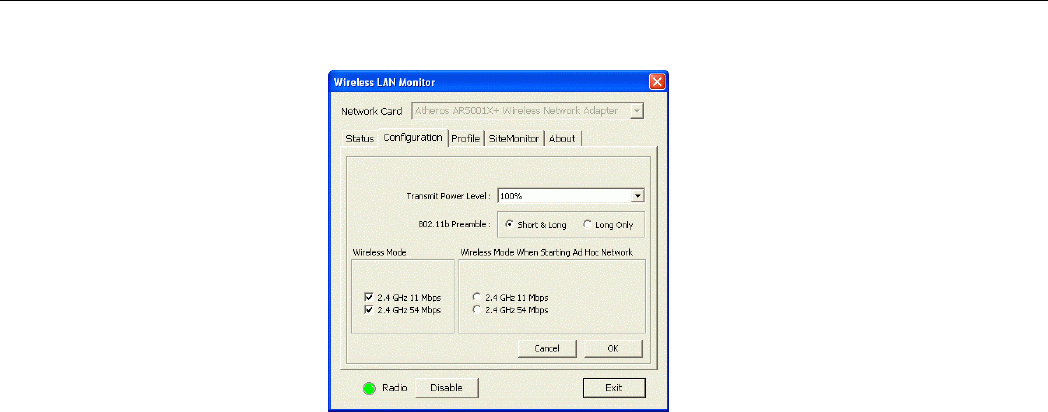The height and width of the screenshot is (412, 1048).
Task: Click the Exit button
Action: (x=614, y=387)
